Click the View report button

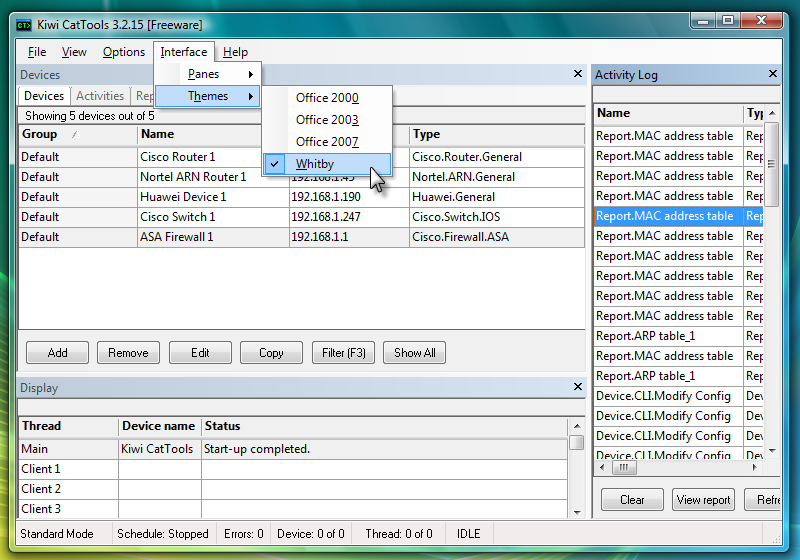(703, 500)
